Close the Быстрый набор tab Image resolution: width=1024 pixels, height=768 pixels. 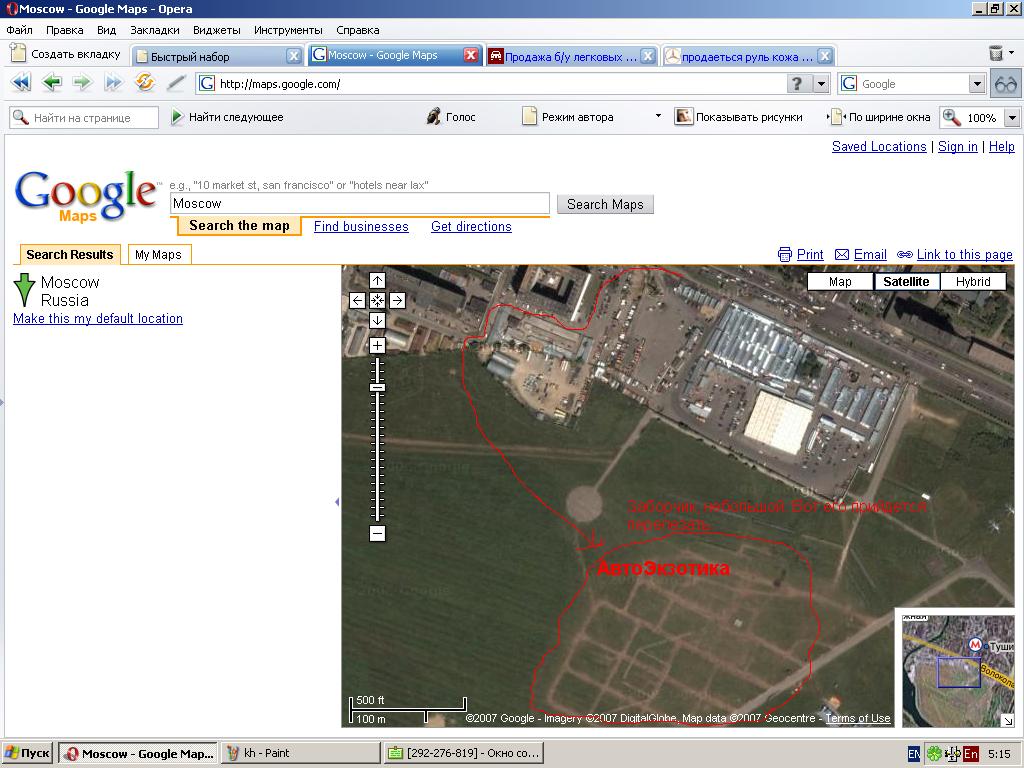(x=294, y=56)
